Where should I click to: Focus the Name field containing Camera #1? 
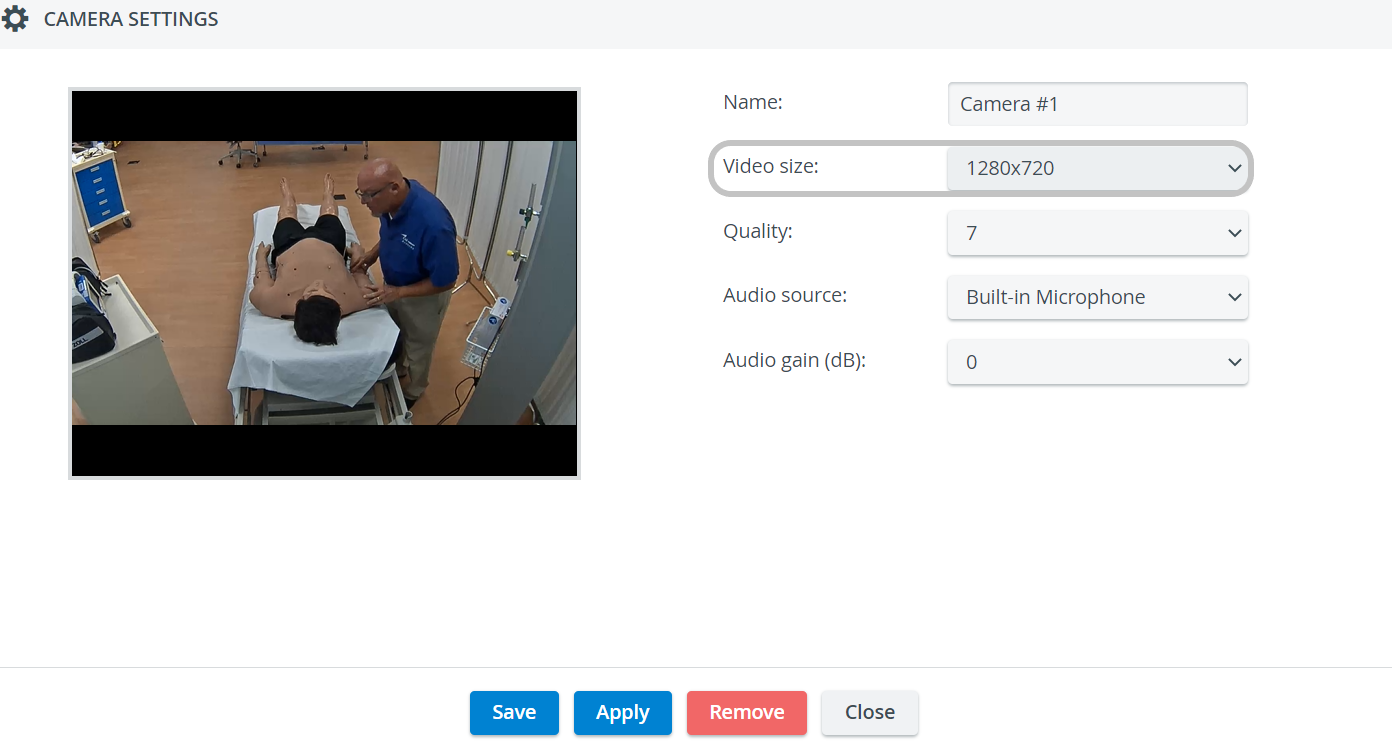(1097, 104)
